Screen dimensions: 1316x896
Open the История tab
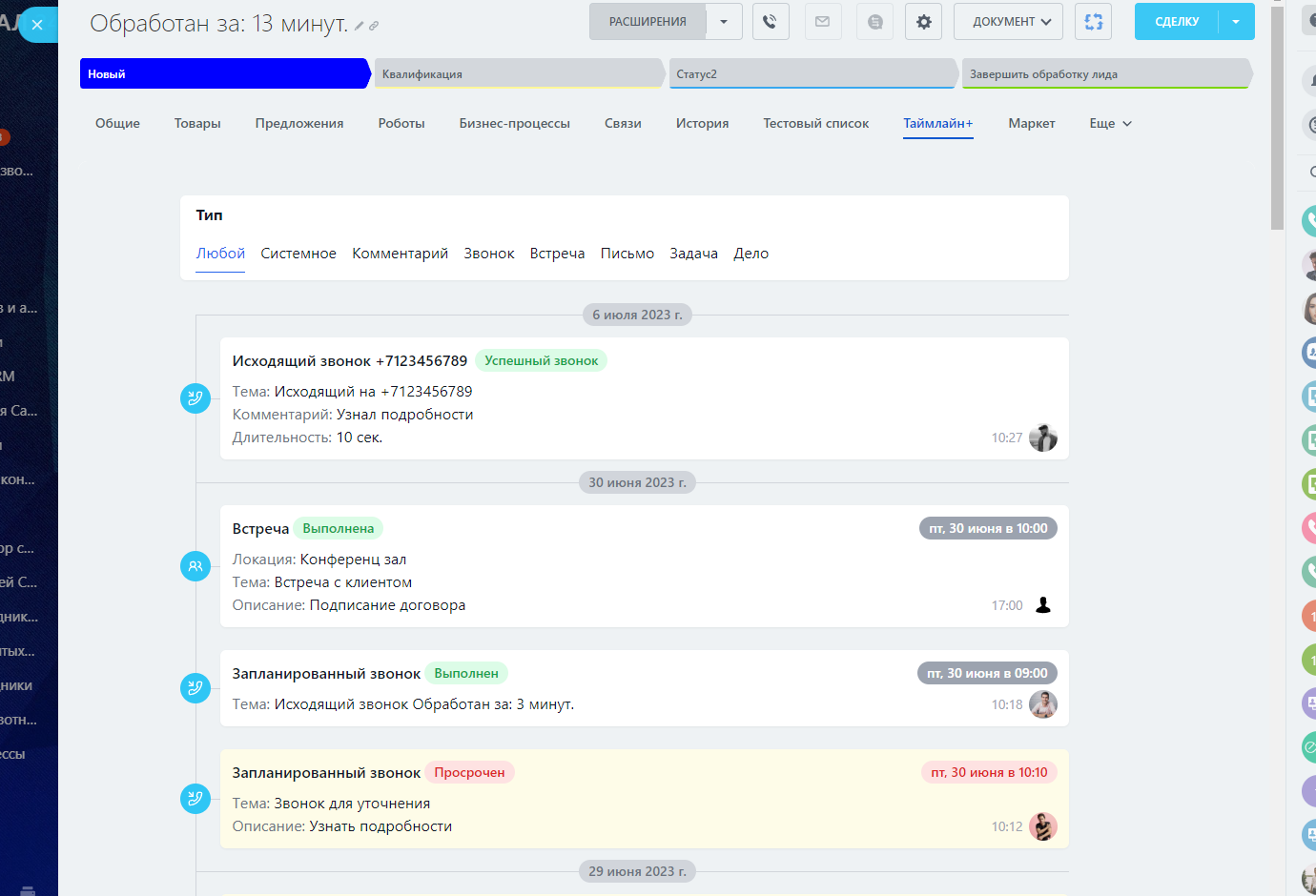click(702, 124)
